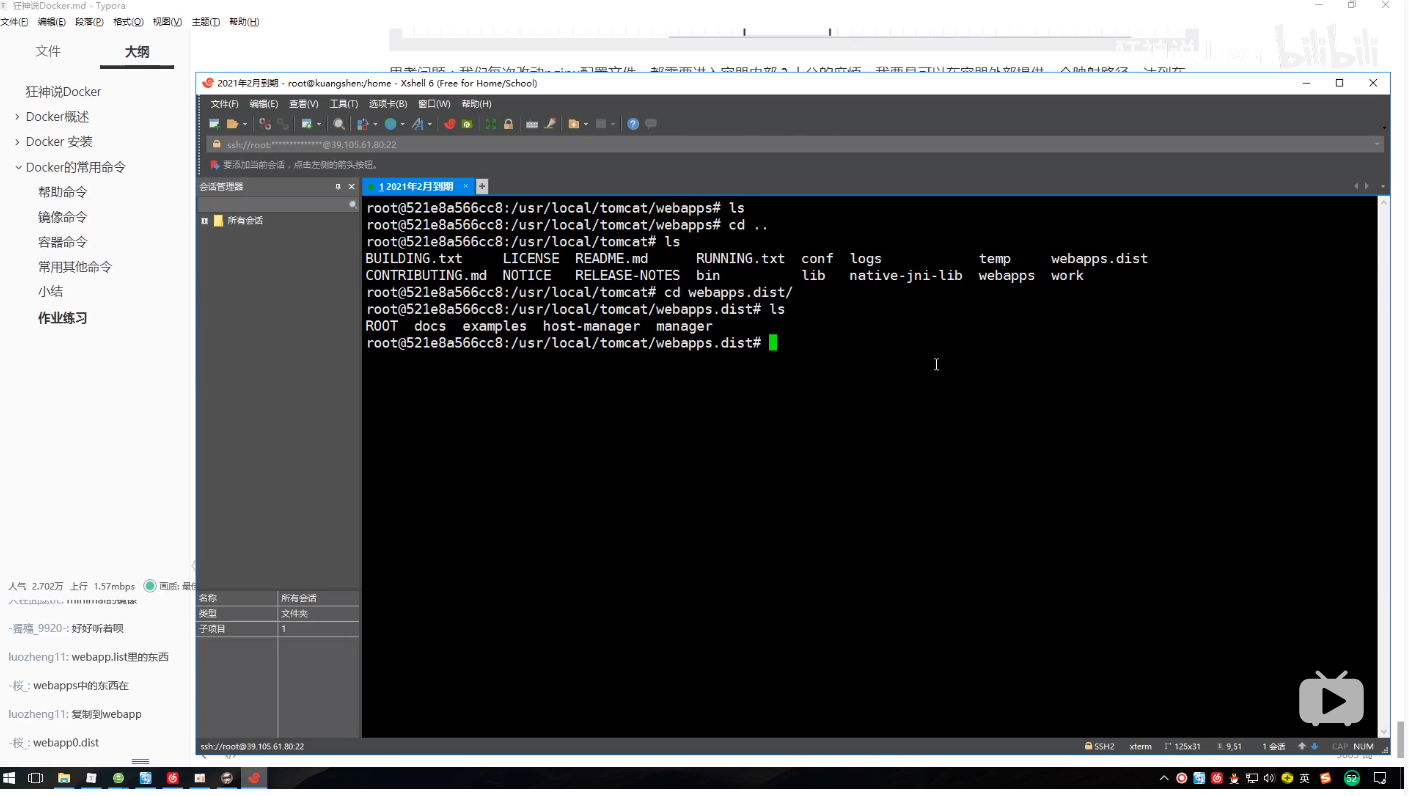This screenshot has height=796, width=1409.
Task: Open the 查看(V) menu in Xshell
Action: point(304,104)
